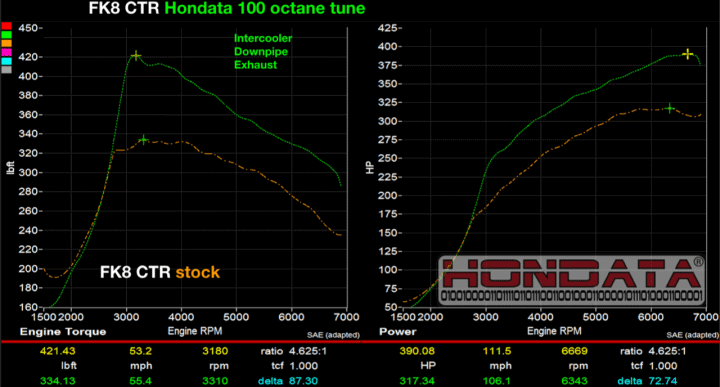720x387 pixels.
Task: Pick the cyan run color swatch
Action: coord(6,61)
